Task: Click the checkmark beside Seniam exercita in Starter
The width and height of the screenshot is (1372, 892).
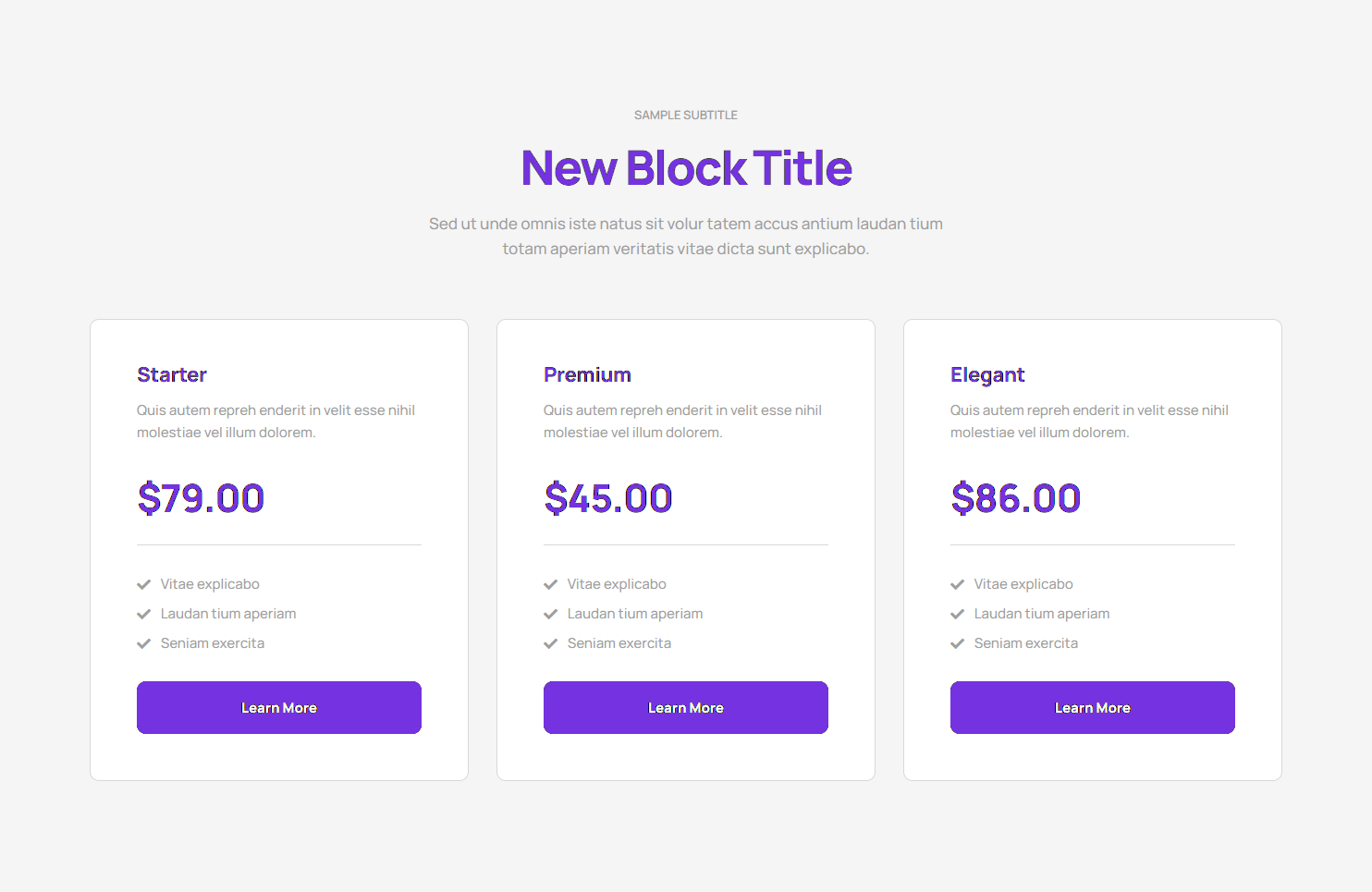Action: point(144,642)
